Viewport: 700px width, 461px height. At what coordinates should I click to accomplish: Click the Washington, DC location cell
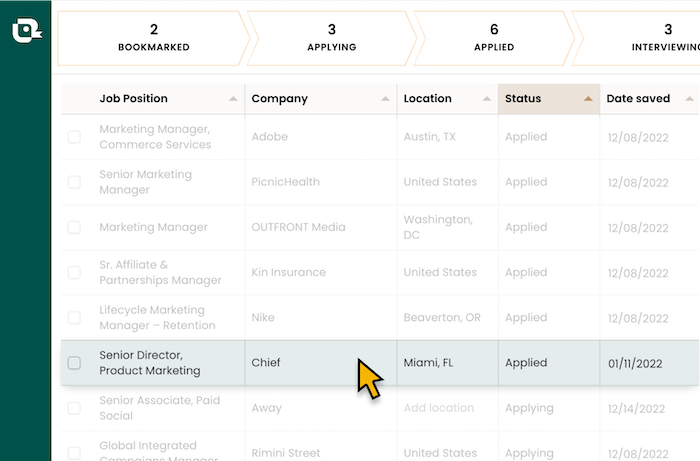click(447, 227)
